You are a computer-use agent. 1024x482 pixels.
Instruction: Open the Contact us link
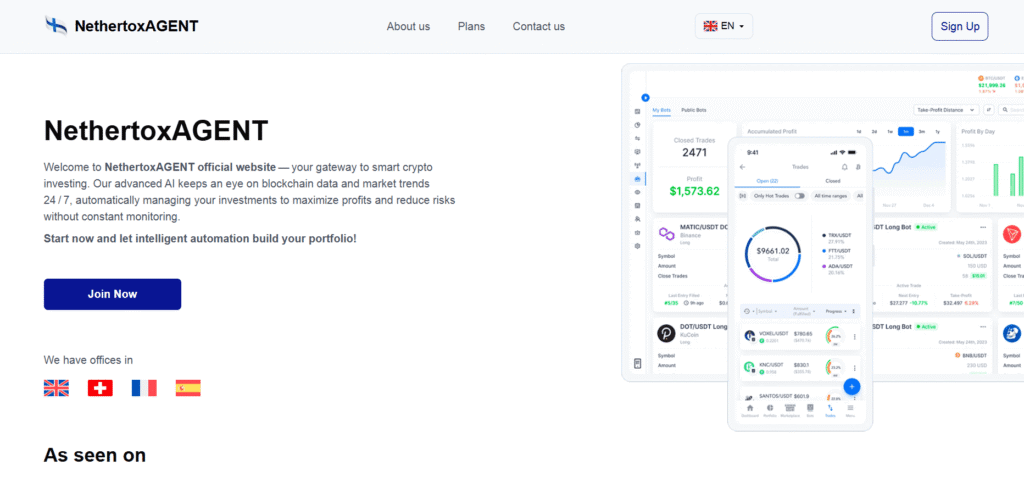(x=538, y=26)
